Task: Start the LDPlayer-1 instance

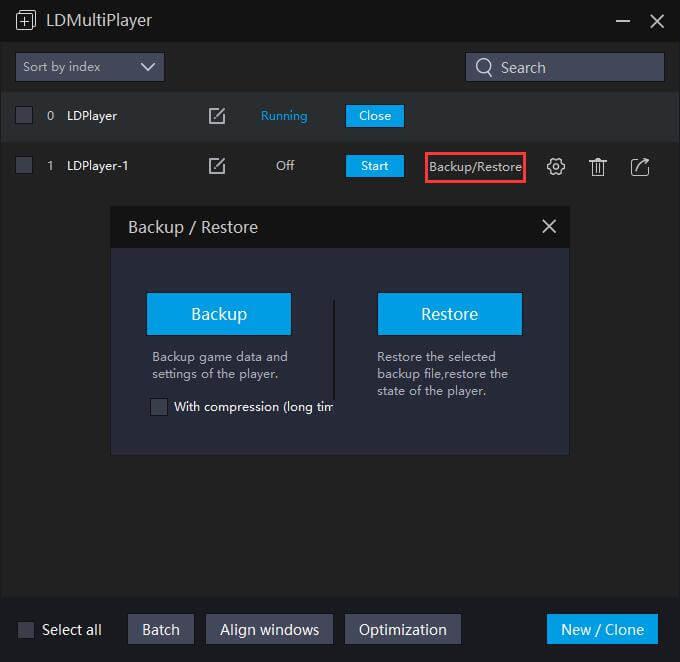Action: coord(375,166)
